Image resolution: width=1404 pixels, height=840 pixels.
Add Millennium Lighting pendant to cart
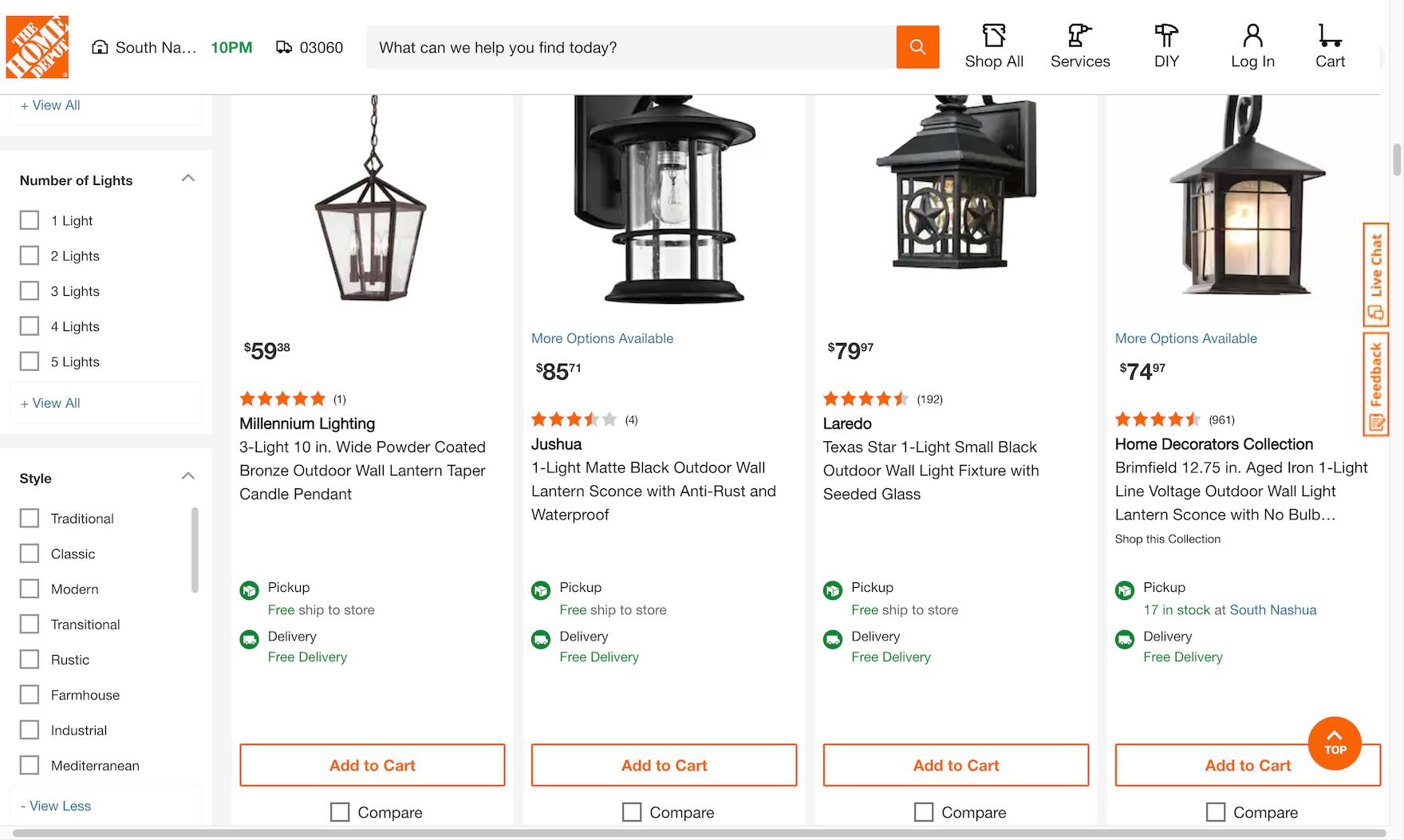[372, 765]
